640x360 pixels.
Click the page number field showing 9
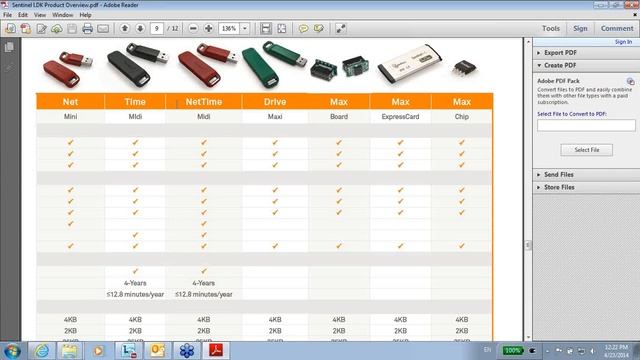click(x=157, y=29)
